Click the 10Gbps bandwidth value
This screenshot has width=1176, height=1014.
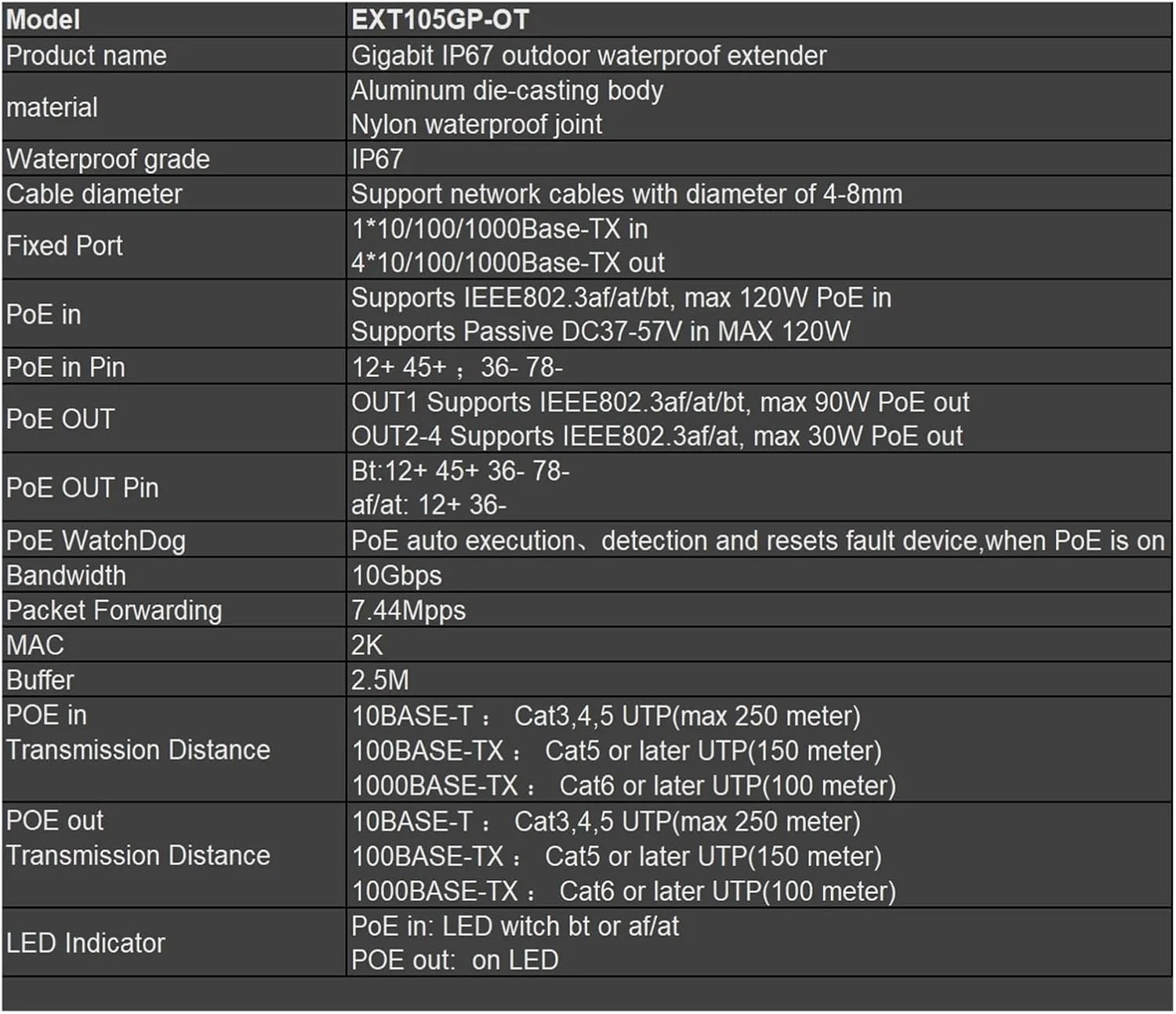point(396,576)
